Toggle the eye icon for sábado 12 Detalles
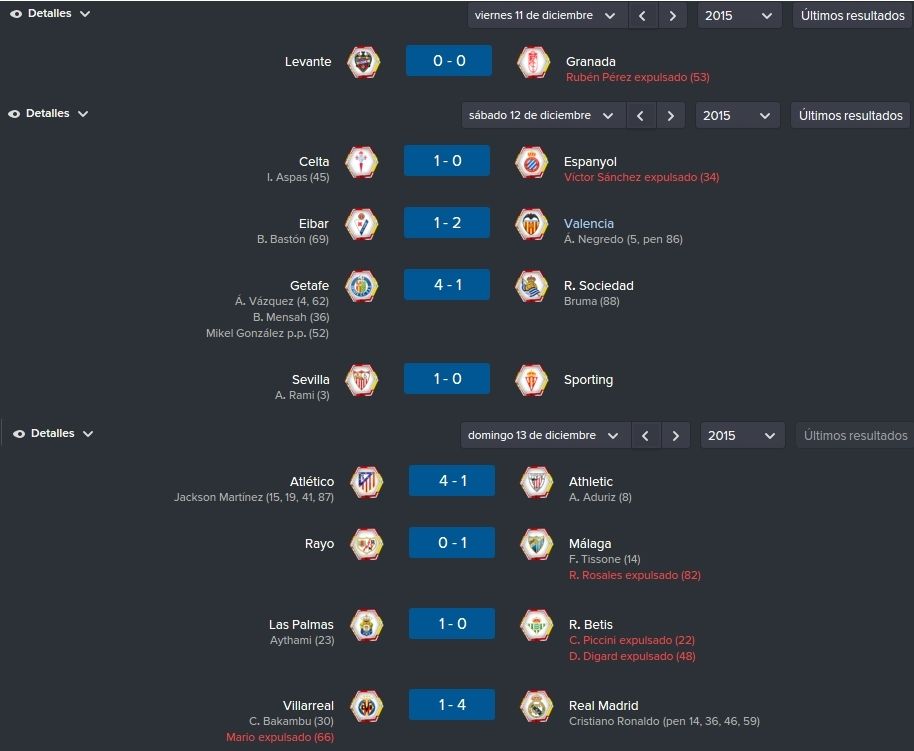The image size is (914, 751). point(14,114)
